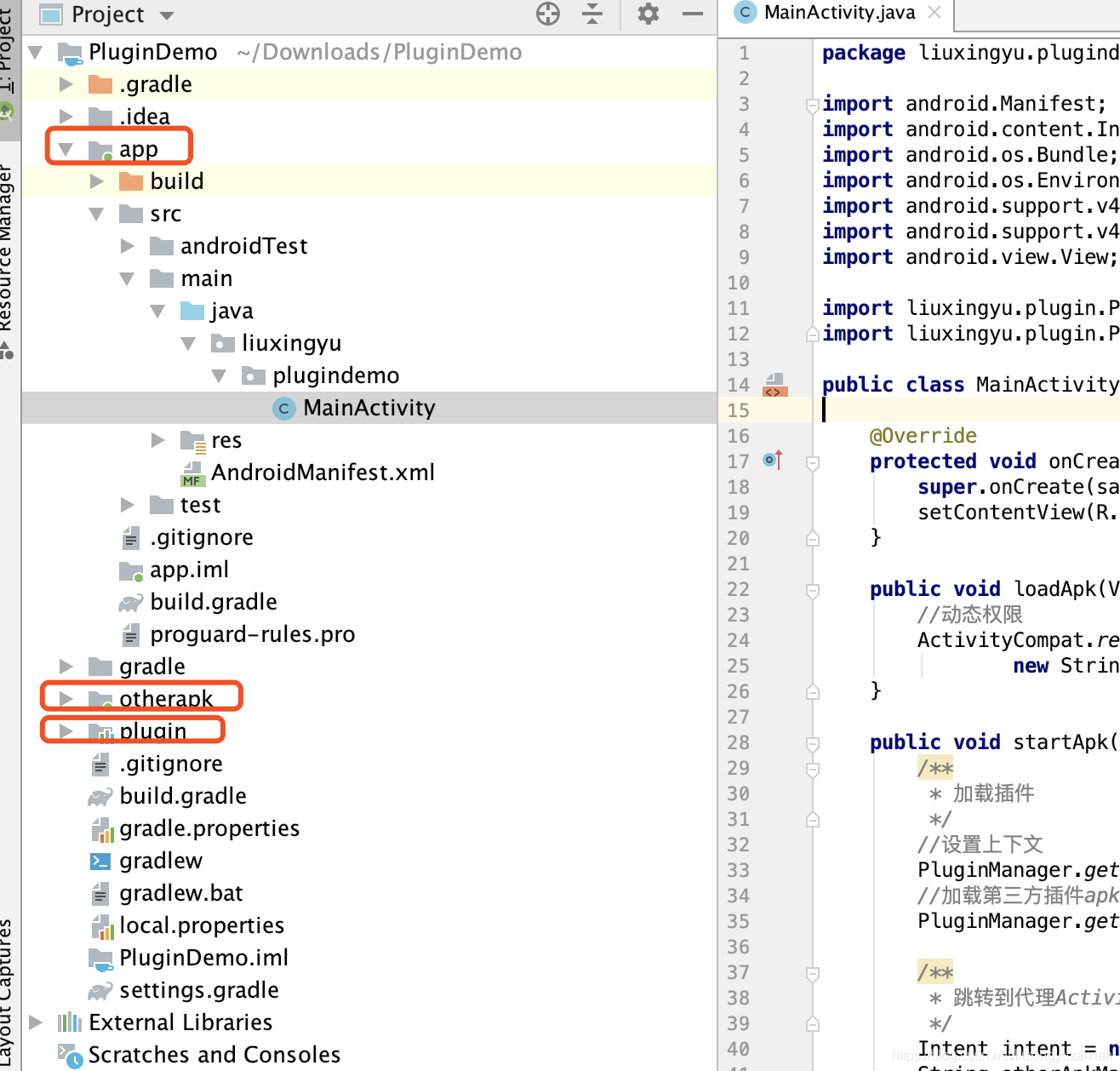Hide the Project panel with minus icon
This screenshot has height=1071, width=1120.
pyautogui.click(x=694, y=14)
